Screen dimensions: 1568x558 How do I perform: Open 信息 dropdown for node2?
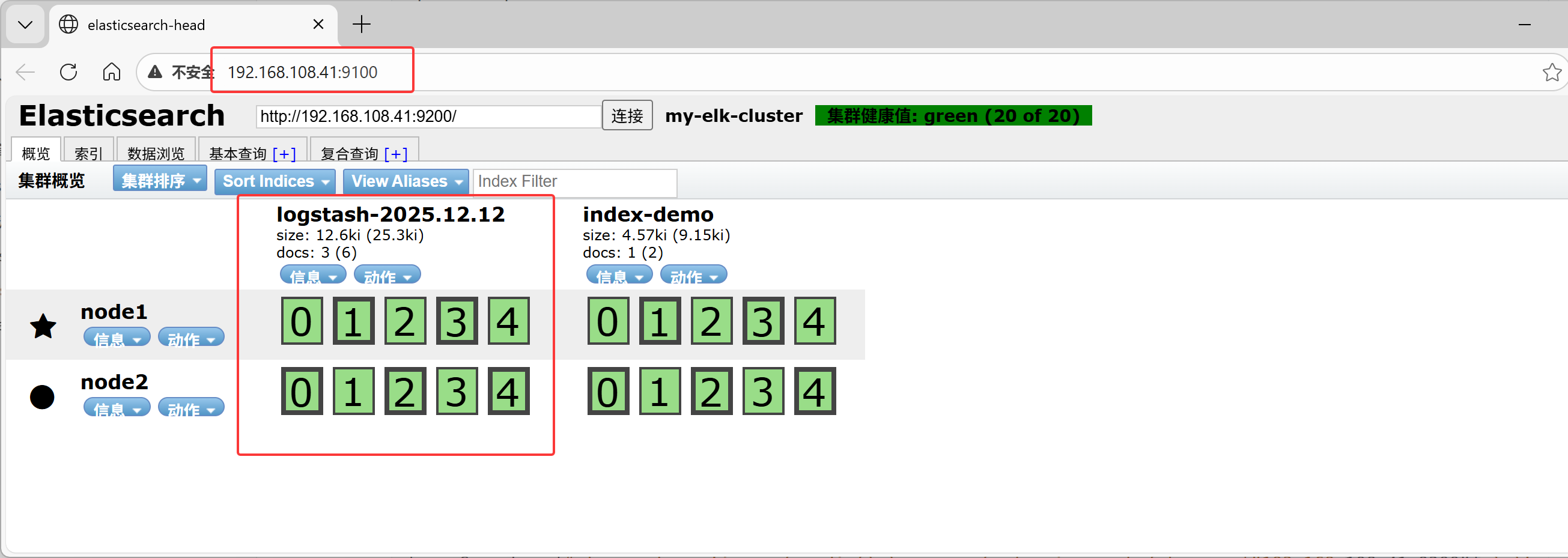(x=117, y=408)
